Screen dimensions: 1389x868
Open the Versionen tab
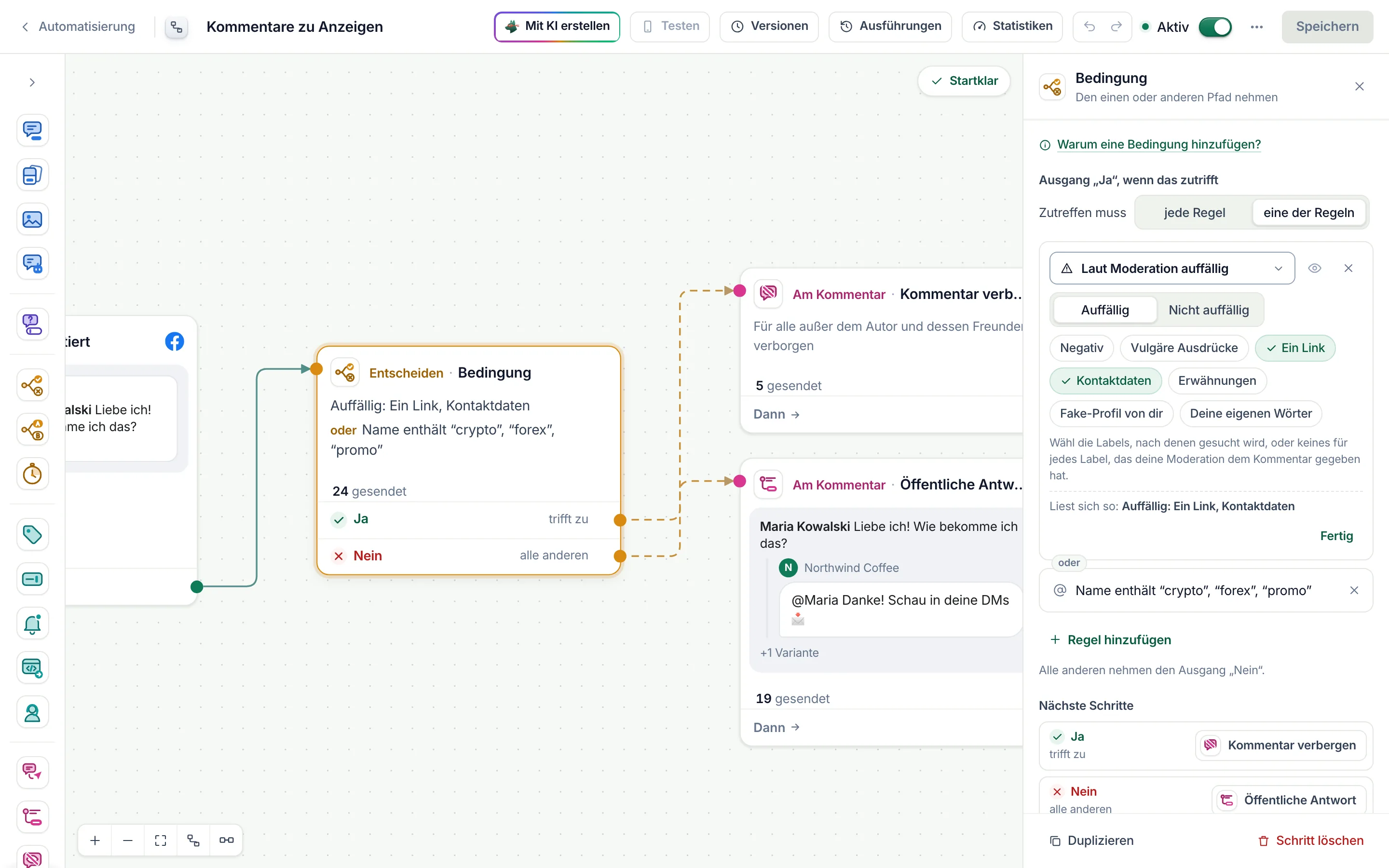(x=769, y=27)
